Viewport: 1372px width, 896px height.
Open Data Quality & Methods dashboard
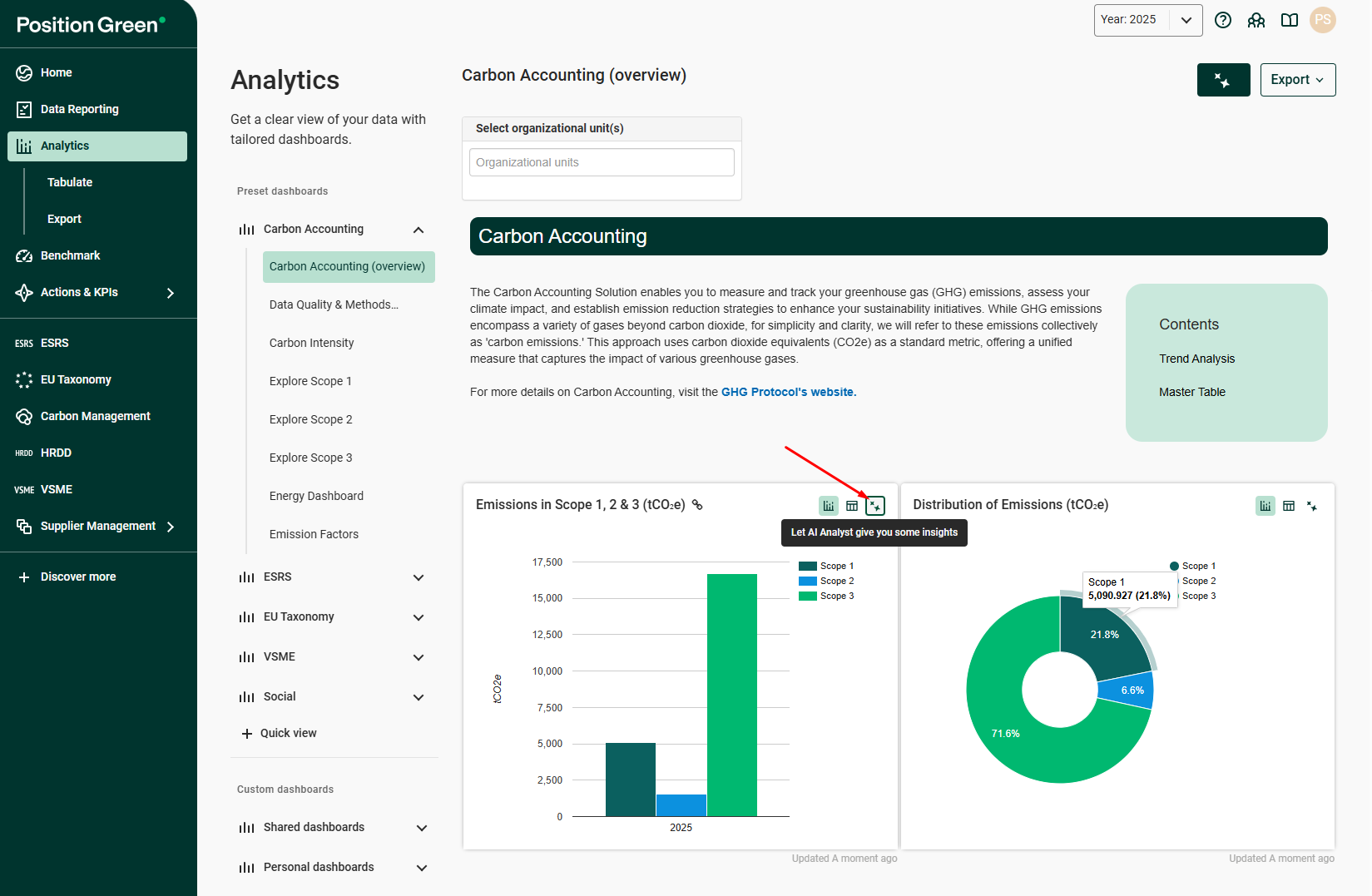[334, 304]
